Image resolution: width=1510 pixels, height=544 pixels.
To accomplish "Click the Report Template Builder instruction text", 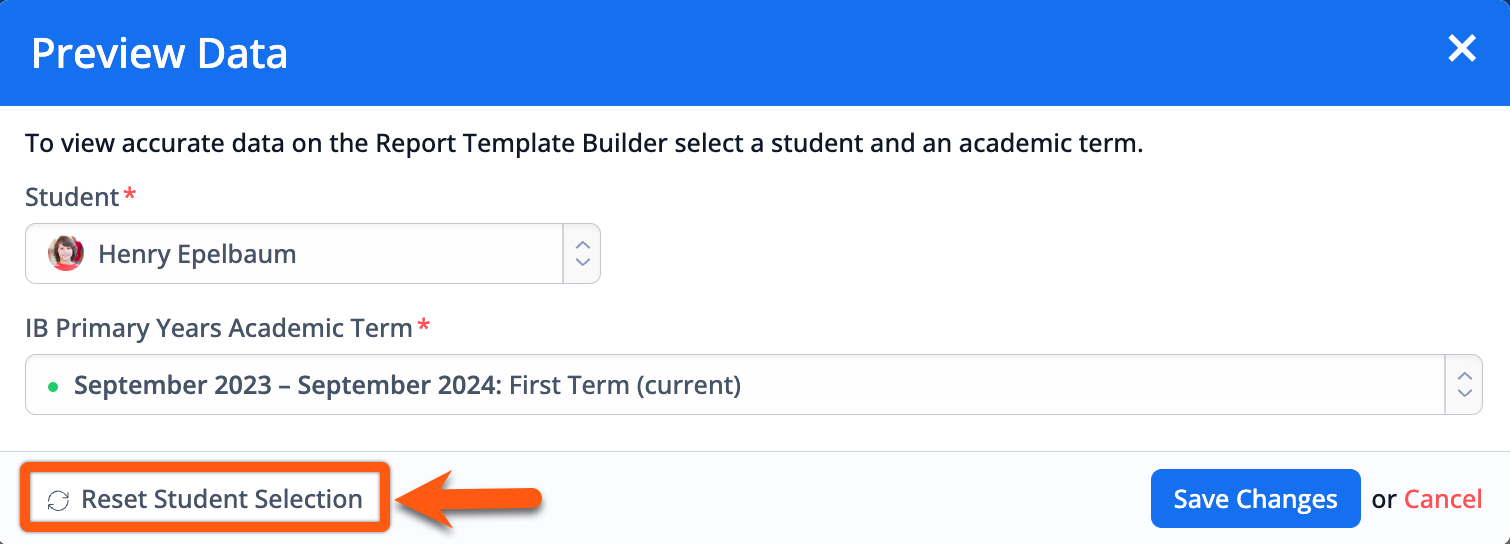I will [x=584, y=143].
